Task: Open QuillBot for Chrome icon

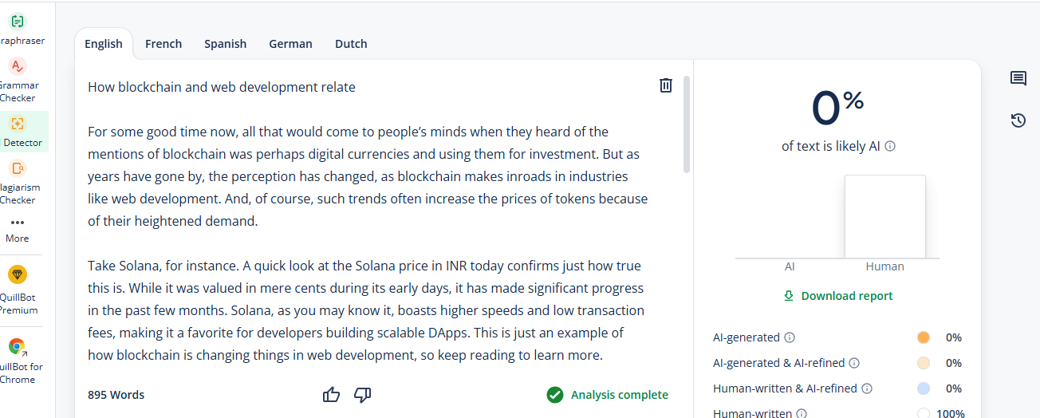Action: [17, 346]
